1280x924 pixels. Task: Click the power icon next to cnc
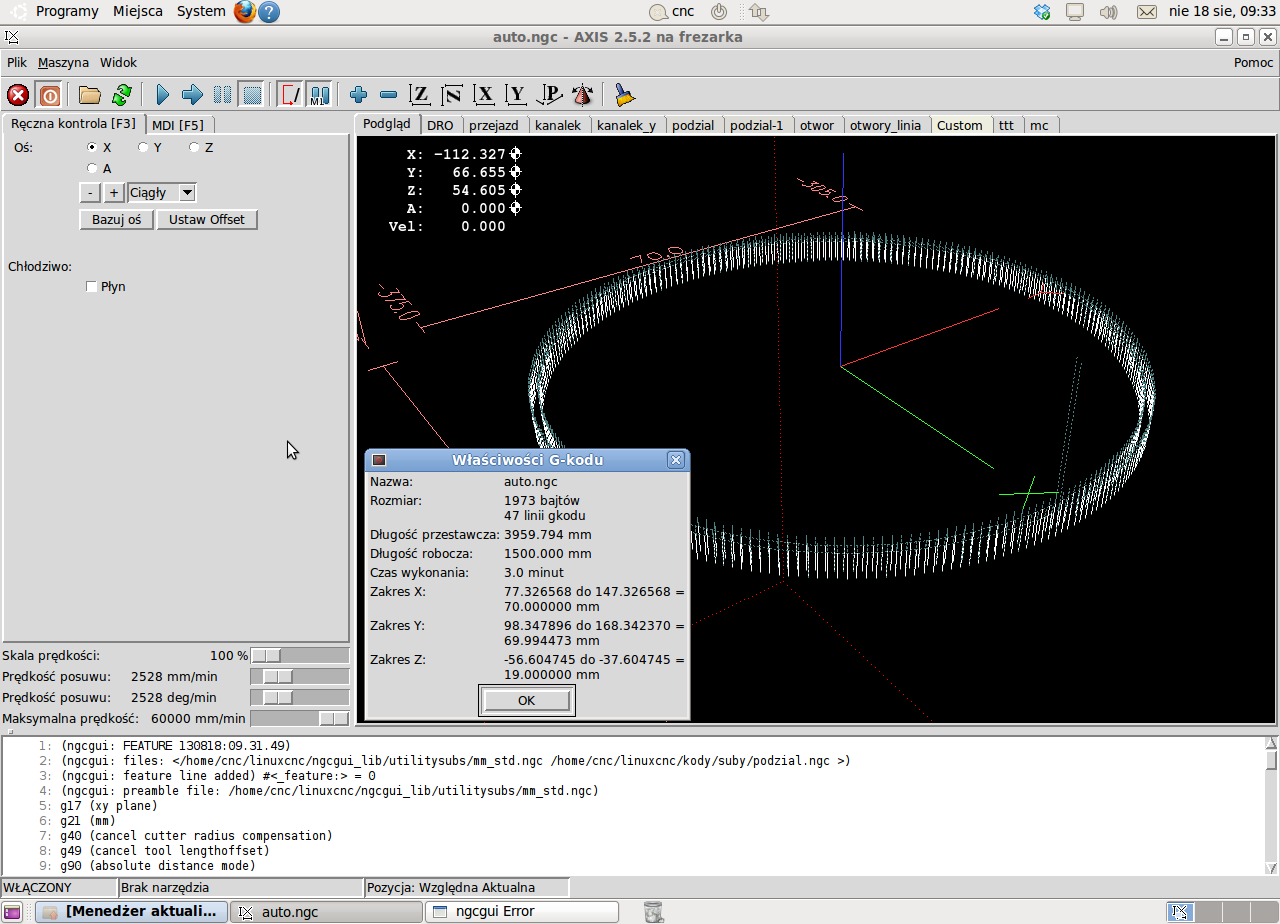pos(718,12)
